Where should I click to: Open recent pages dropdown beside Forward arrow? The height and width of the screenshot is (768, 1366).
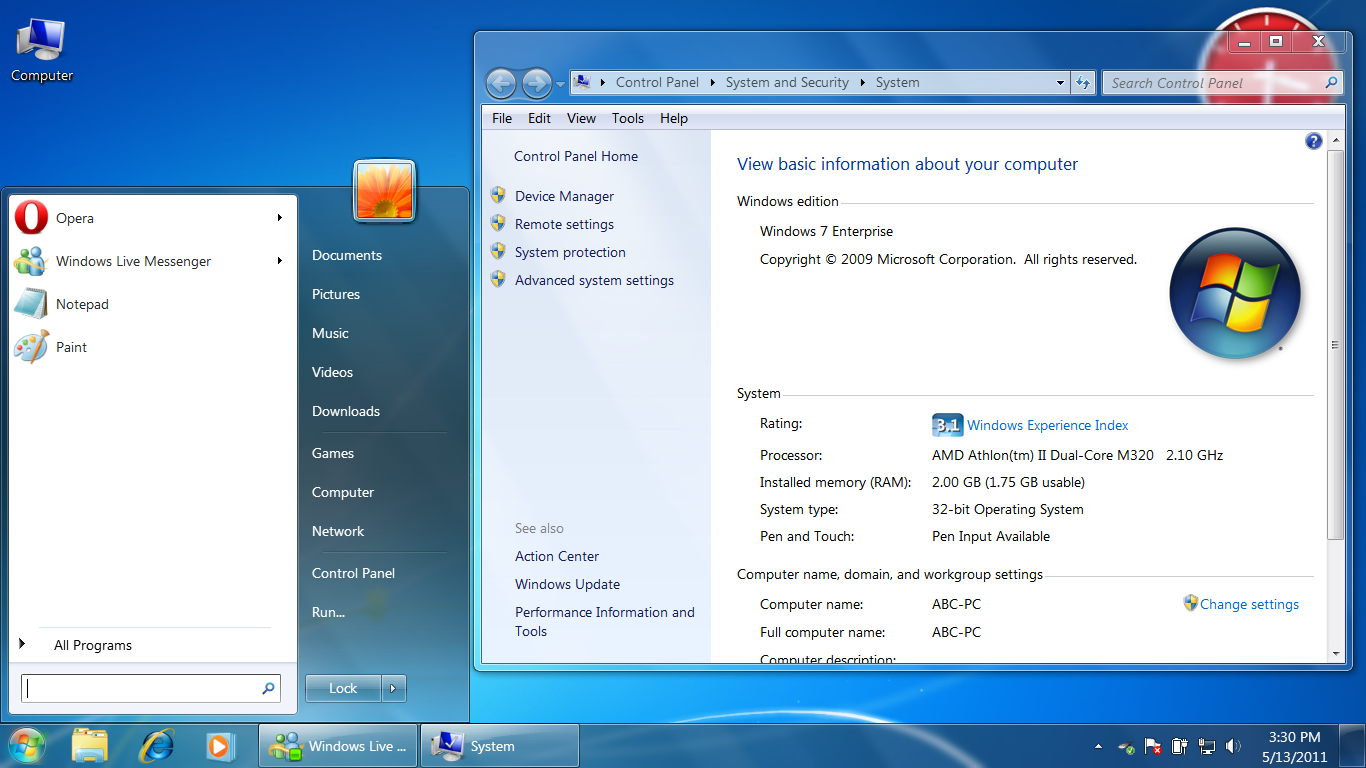[x=560, y=84]
